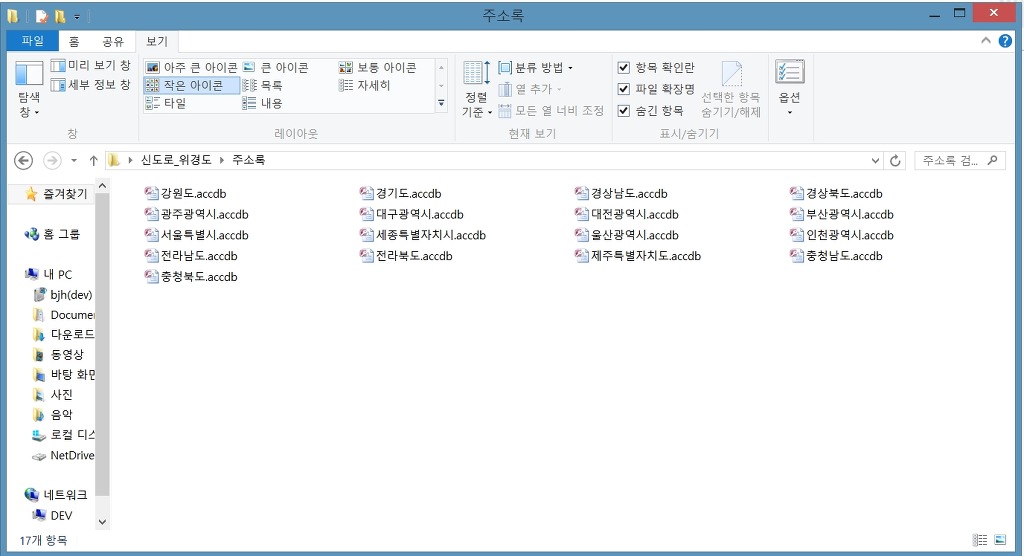This screenshot has width=1024, height=556.
Task: Go up one folder level arrow
Action: 93,160
